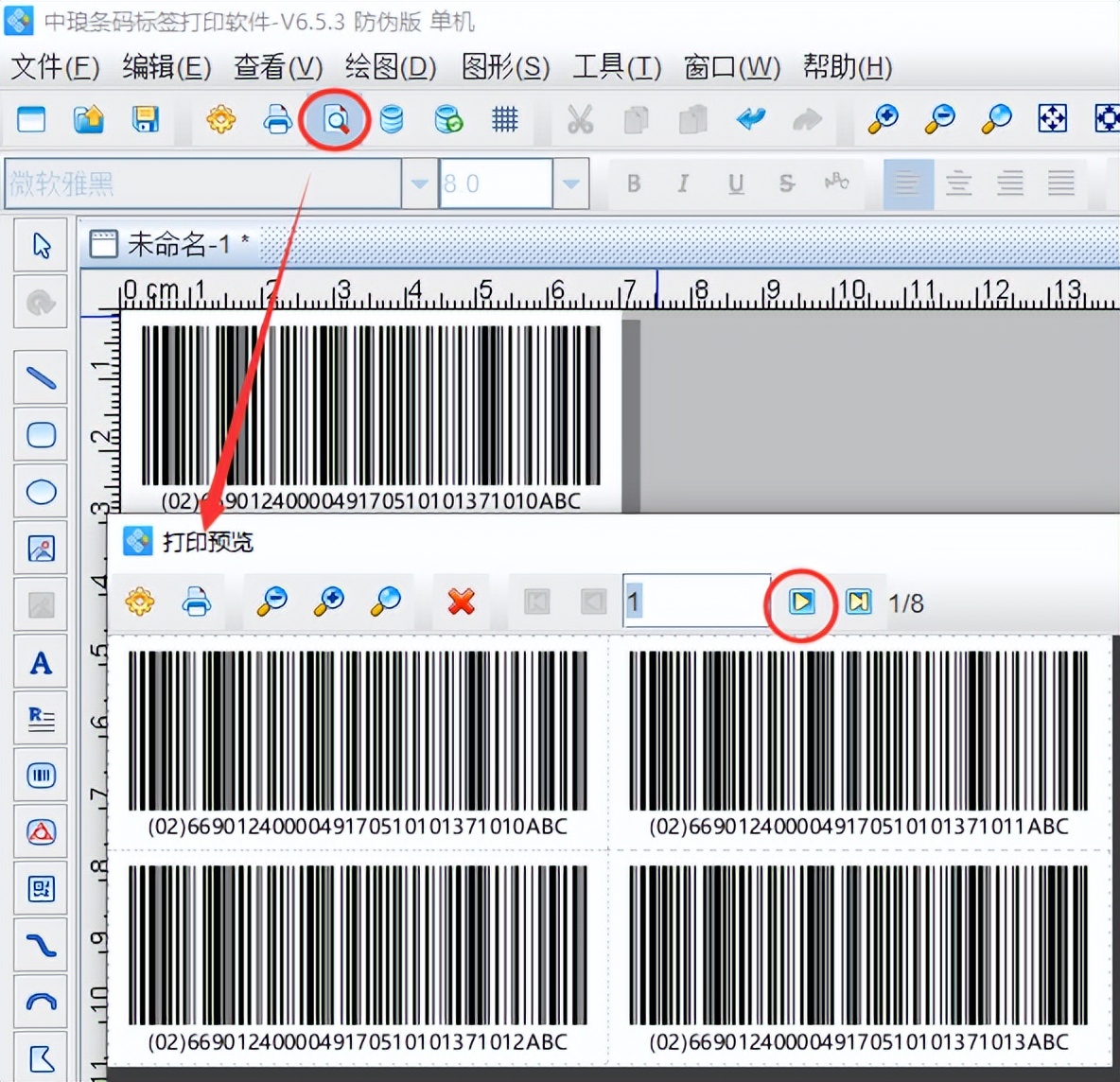Click the printer icon in main toolbar
This screenshot has height=1082, width=1120.
point(278,119)
